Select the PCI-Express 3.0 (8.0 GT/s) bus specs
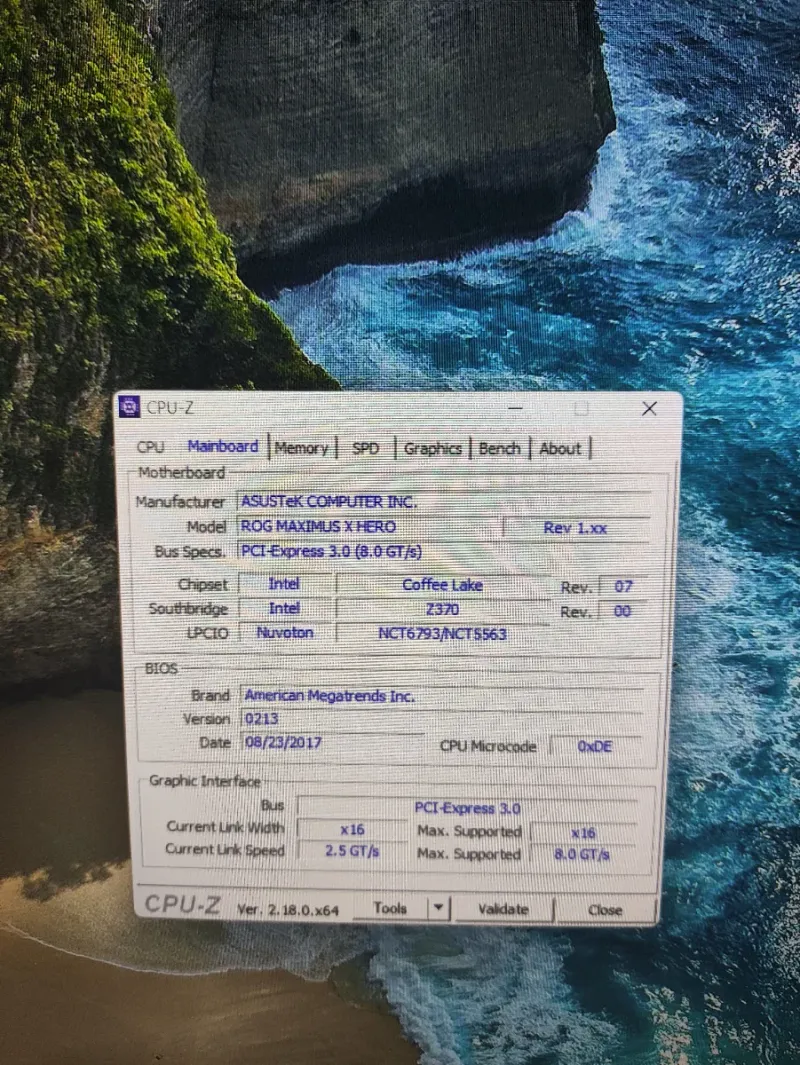The image size is (800, 1065). (x=443, y=551)
